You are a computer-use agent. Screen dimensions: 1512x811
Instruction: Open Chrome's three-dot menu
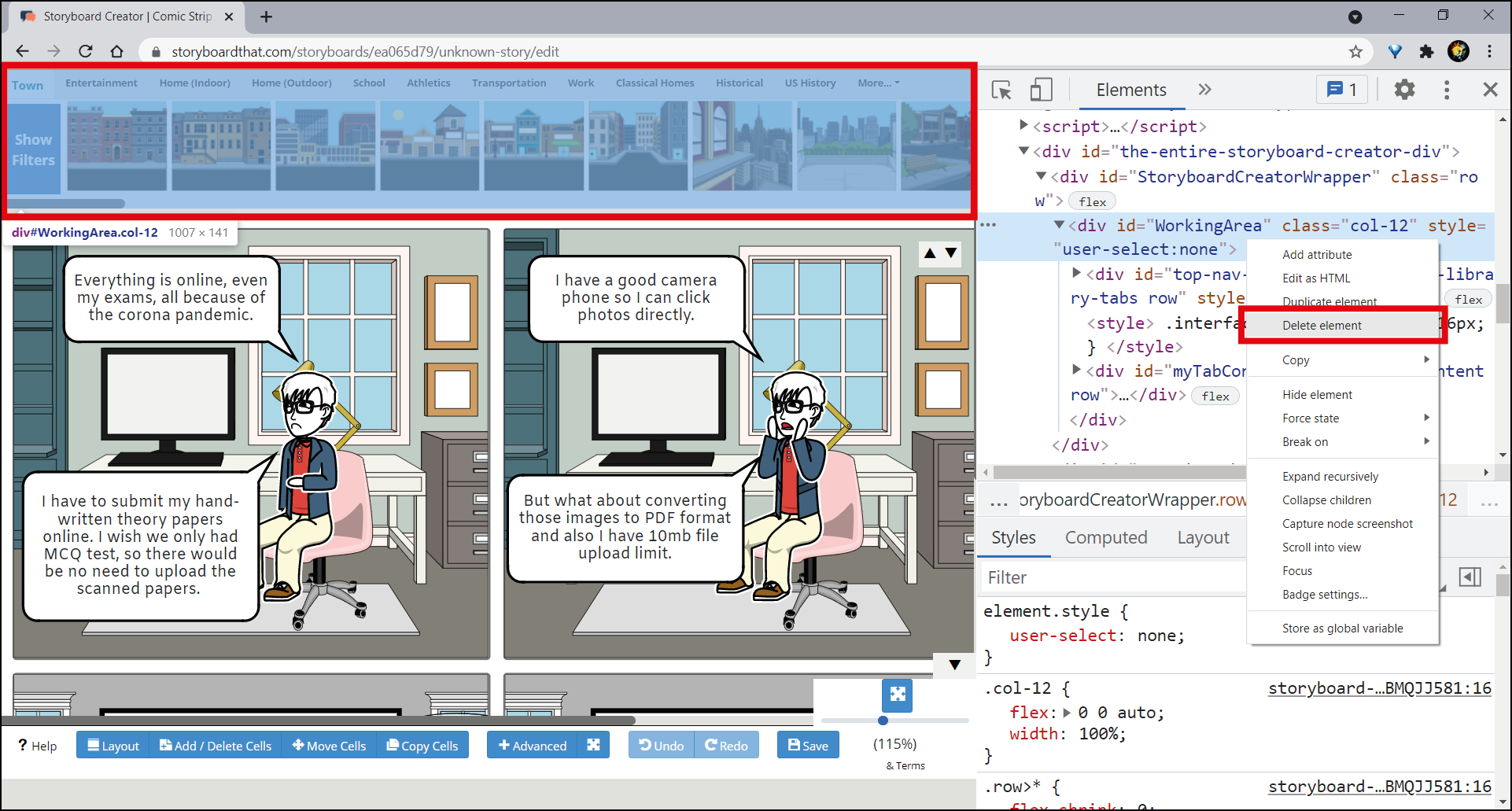1489,51
